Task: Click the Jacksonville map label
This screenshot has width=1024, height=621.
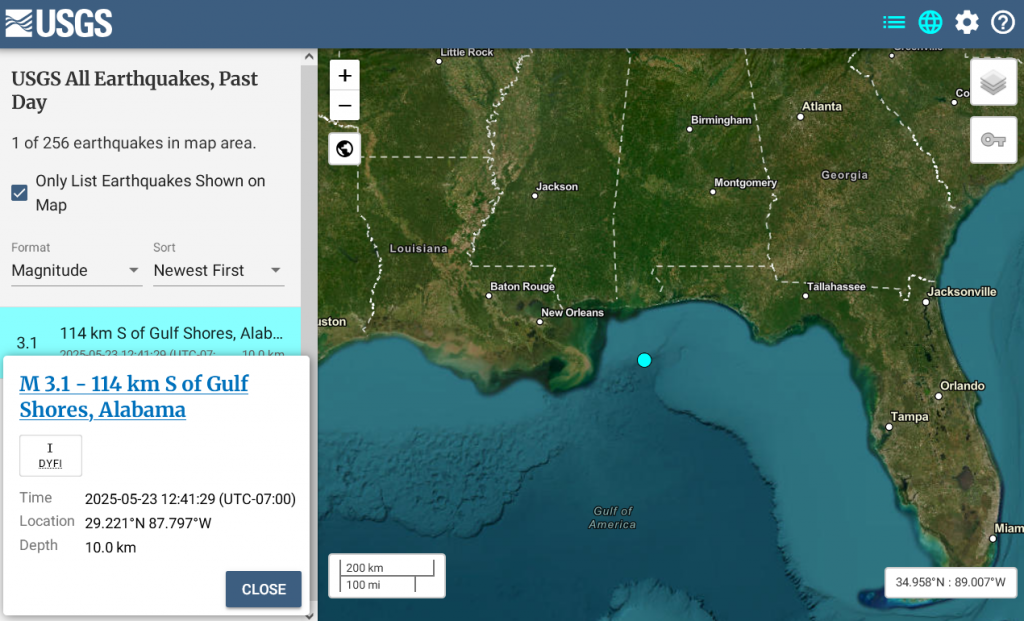Action: coord(962,292)
